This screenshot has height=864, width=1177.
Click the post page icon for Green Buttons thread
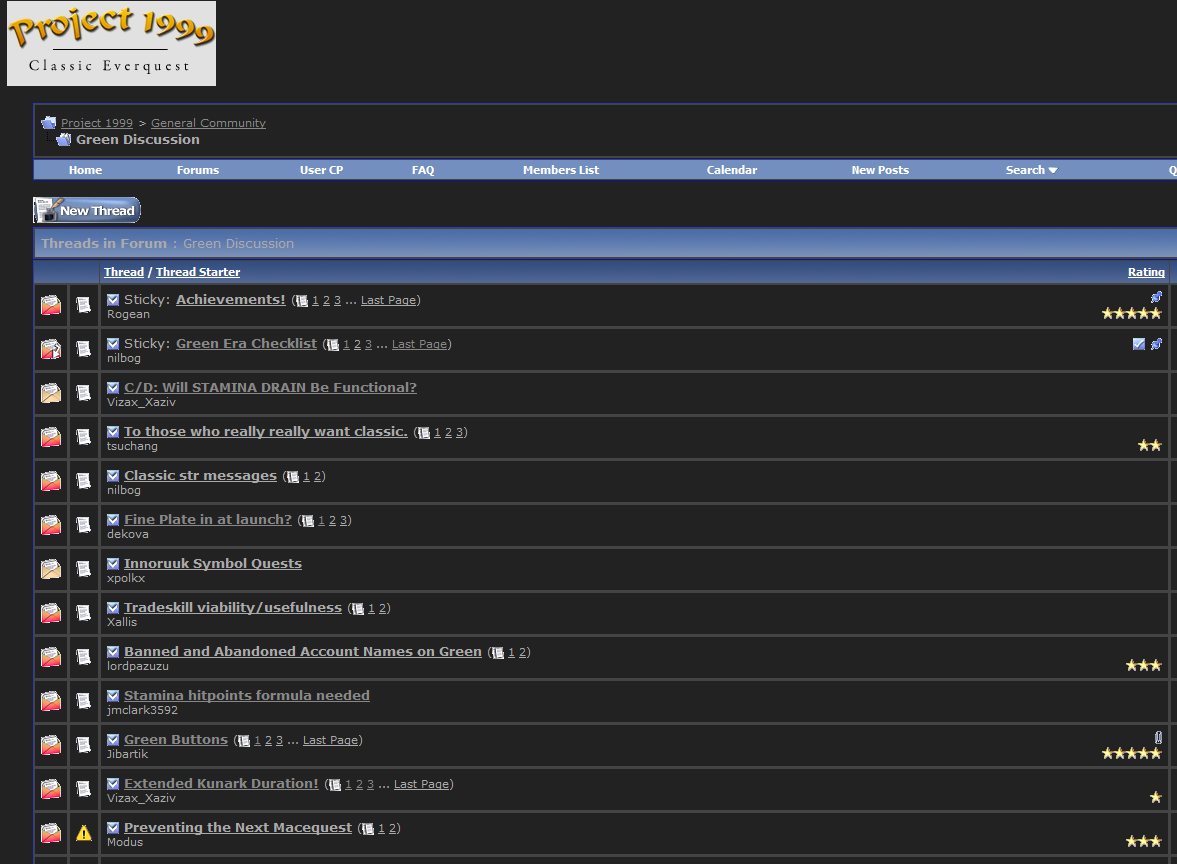point(83,745)
